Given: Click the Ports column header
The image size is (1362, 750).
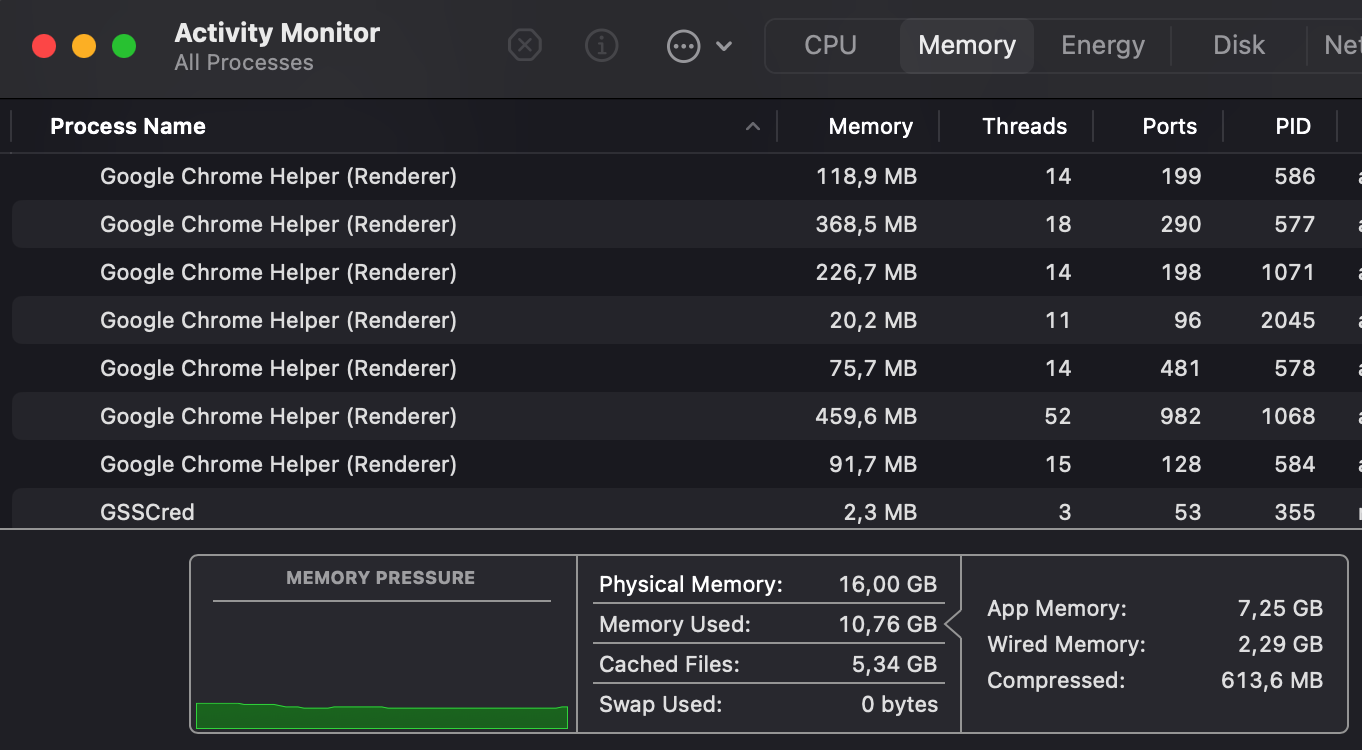Looking at the screenshot, I should click(1169, 127).
